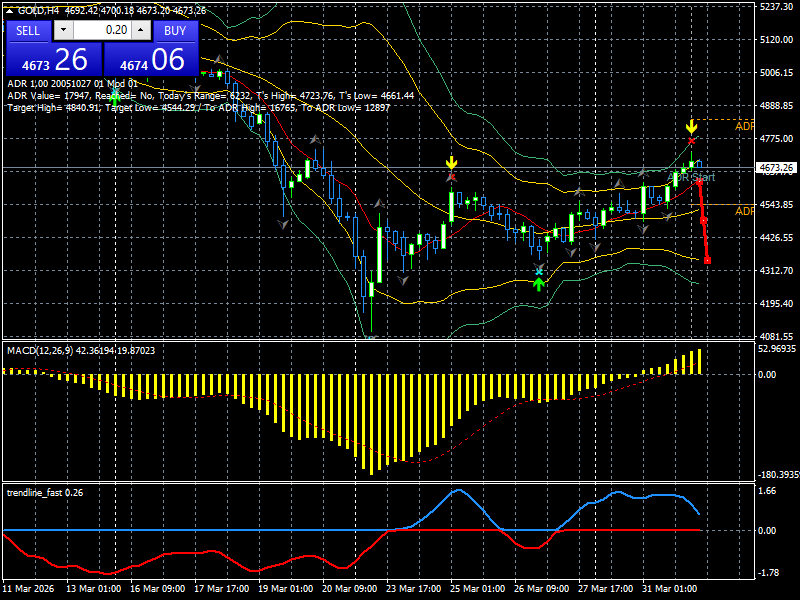
Task: Click the 27 Mar 17:00 time label
Action: (606, 588)
